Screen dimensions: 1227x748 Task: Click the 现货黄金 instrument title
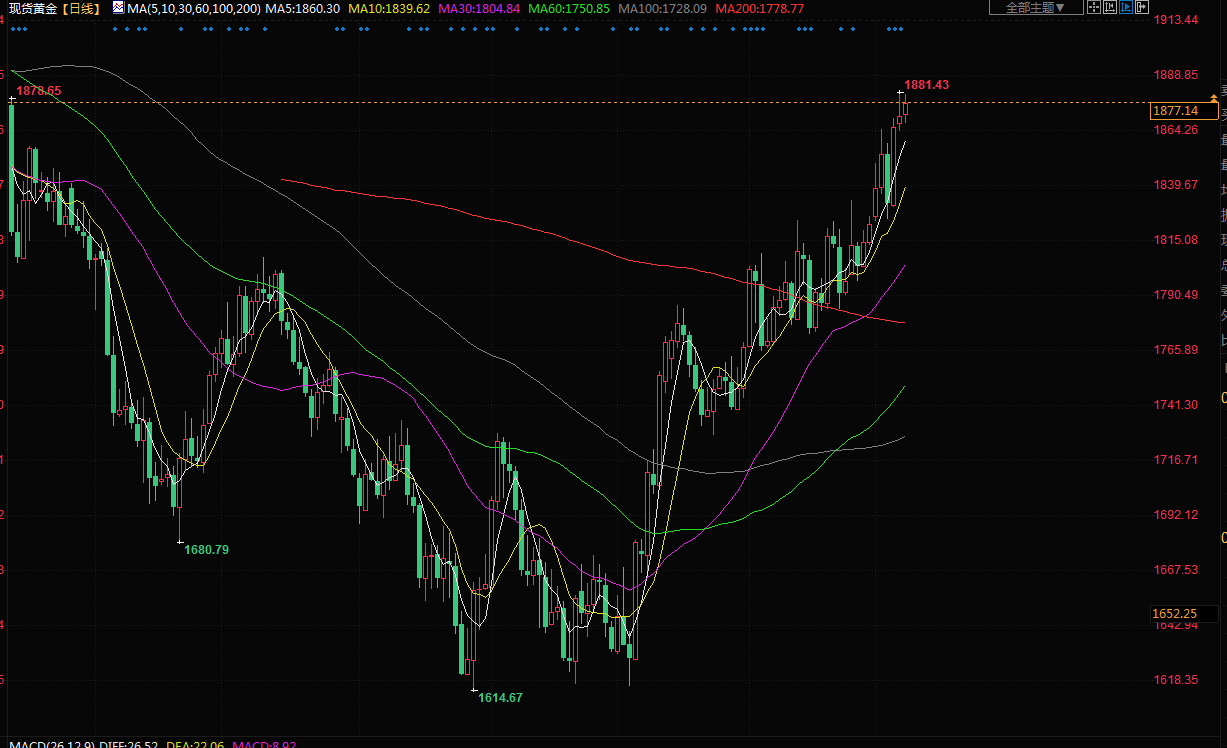31,8
